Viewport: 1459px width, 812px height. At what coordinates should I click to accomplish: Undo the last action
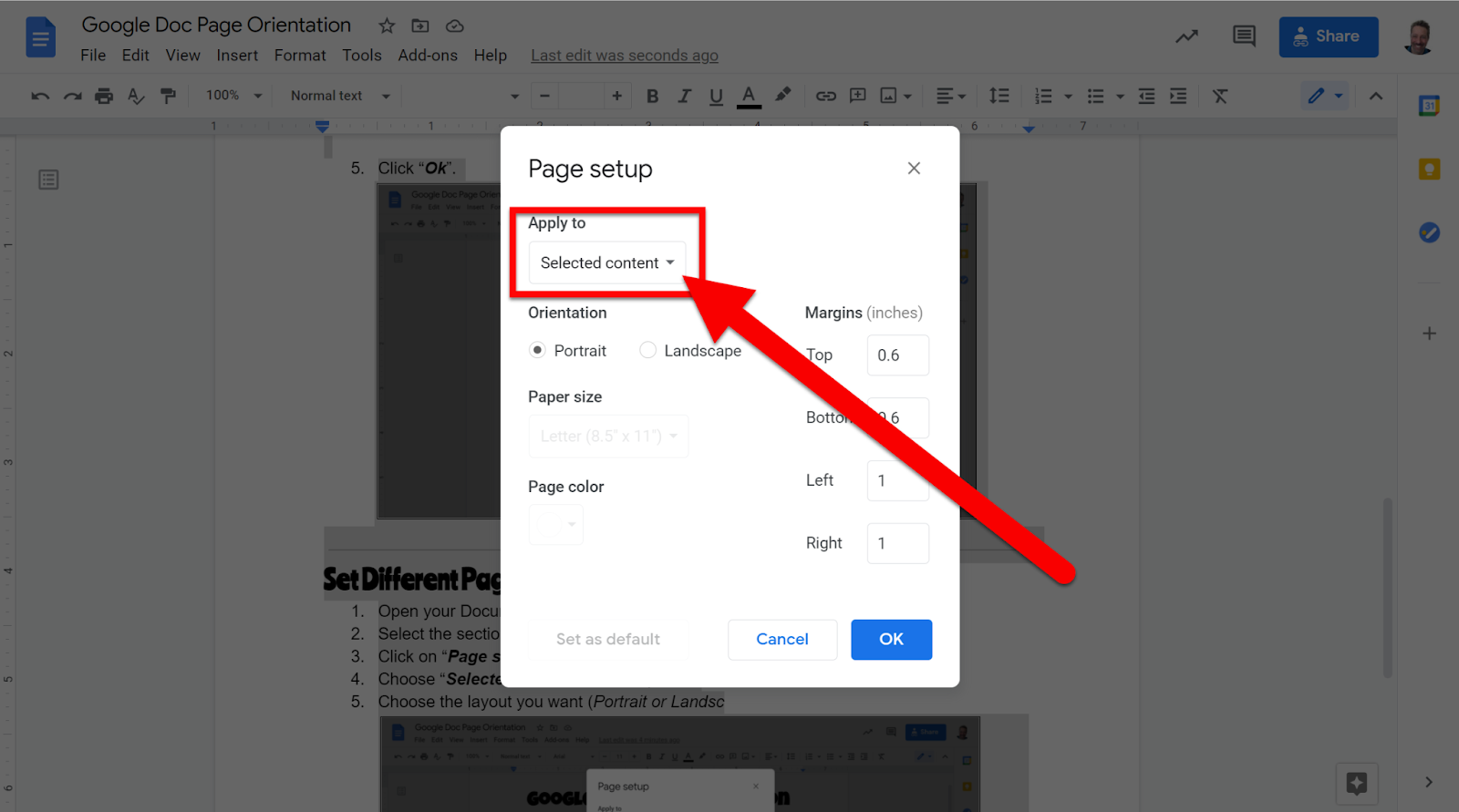point(40,96)
